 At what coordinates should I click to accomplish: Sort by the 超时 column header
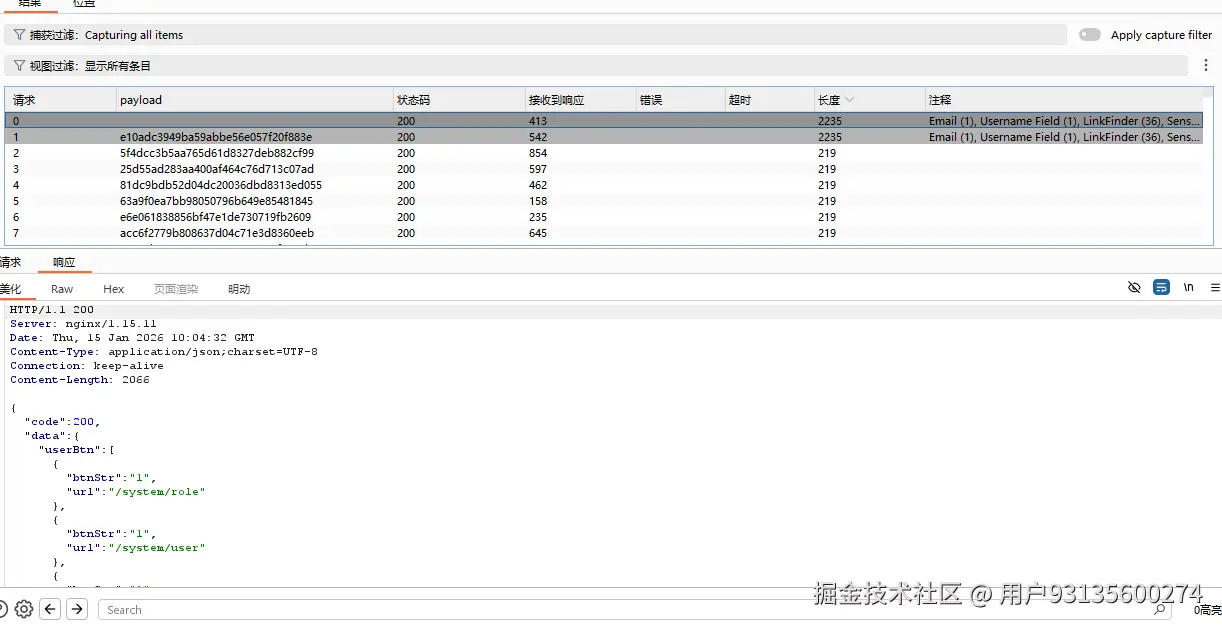(x=770, y=100)
